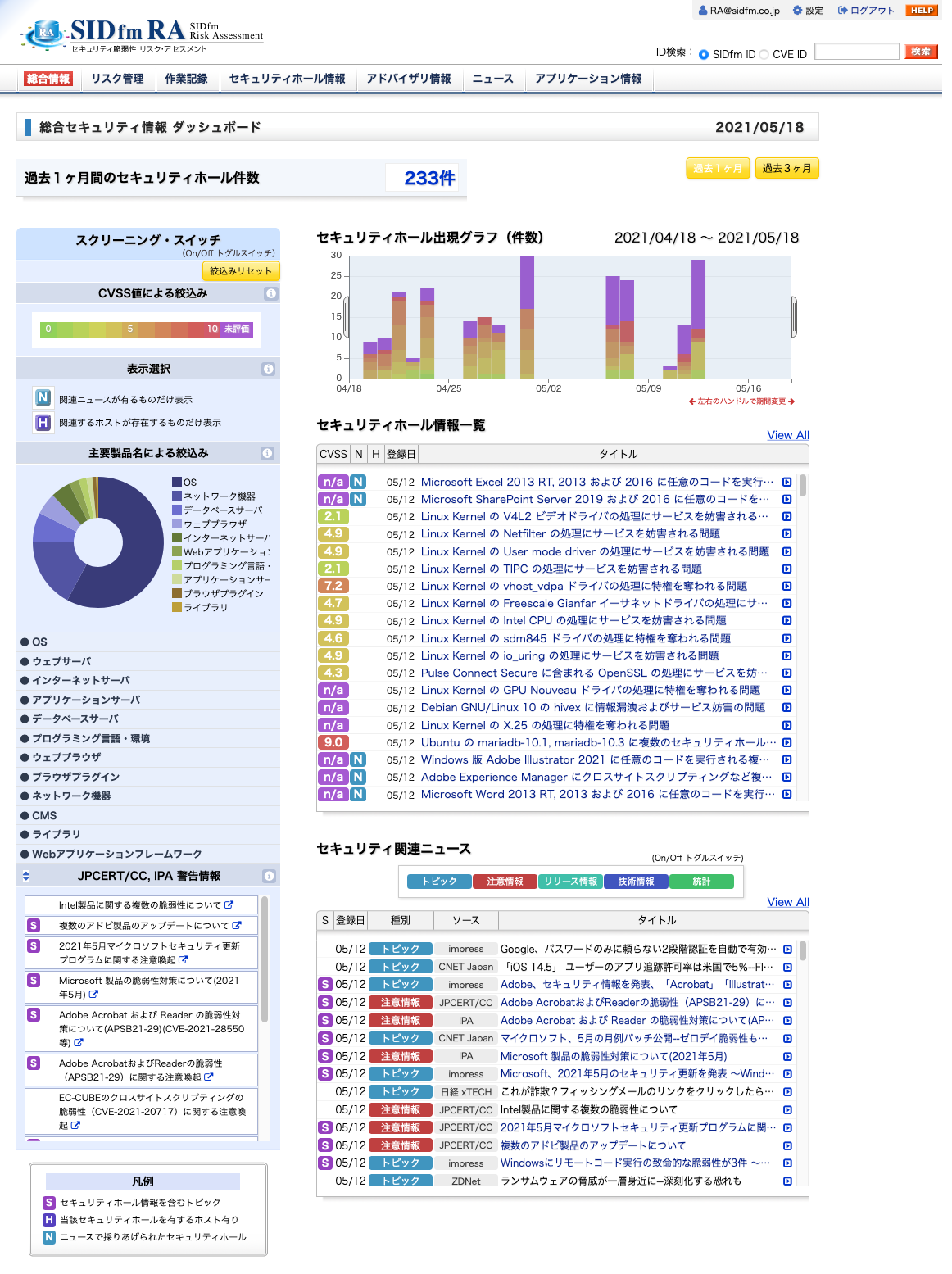This screenshot has width=952, height=1274.
Task: Collapse JPCERT/CC panel using up-down arrows
Action: coord(26,876)
